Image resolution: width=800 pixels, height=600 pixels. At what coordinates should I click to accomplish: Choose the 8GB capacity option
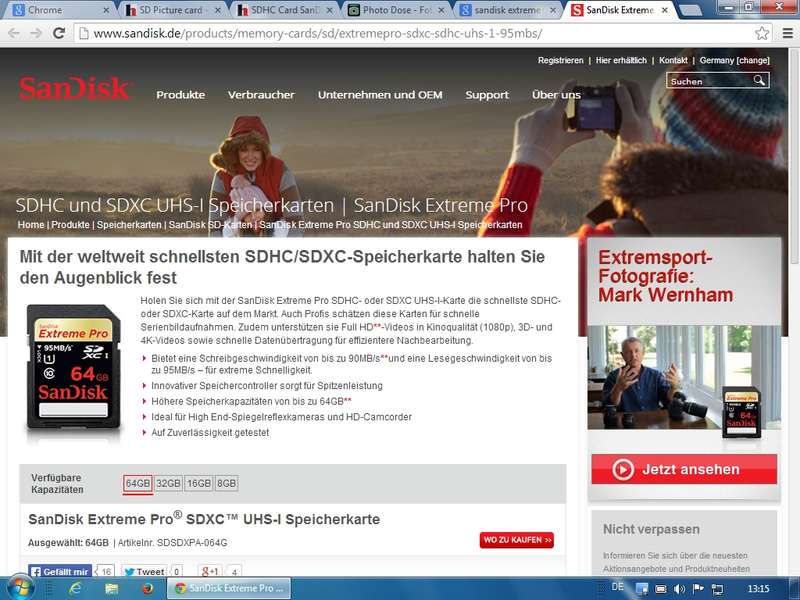227,483
